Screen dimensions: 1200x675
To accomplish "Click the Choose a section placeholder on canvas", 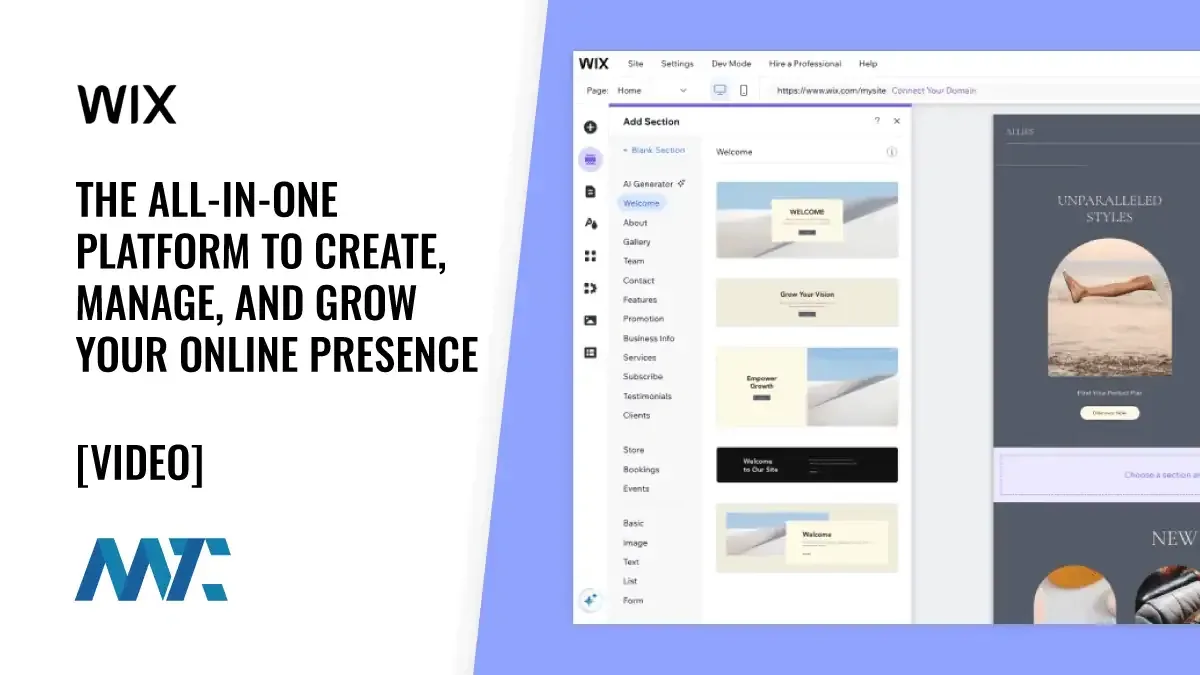I will [x=1098, y=474].
